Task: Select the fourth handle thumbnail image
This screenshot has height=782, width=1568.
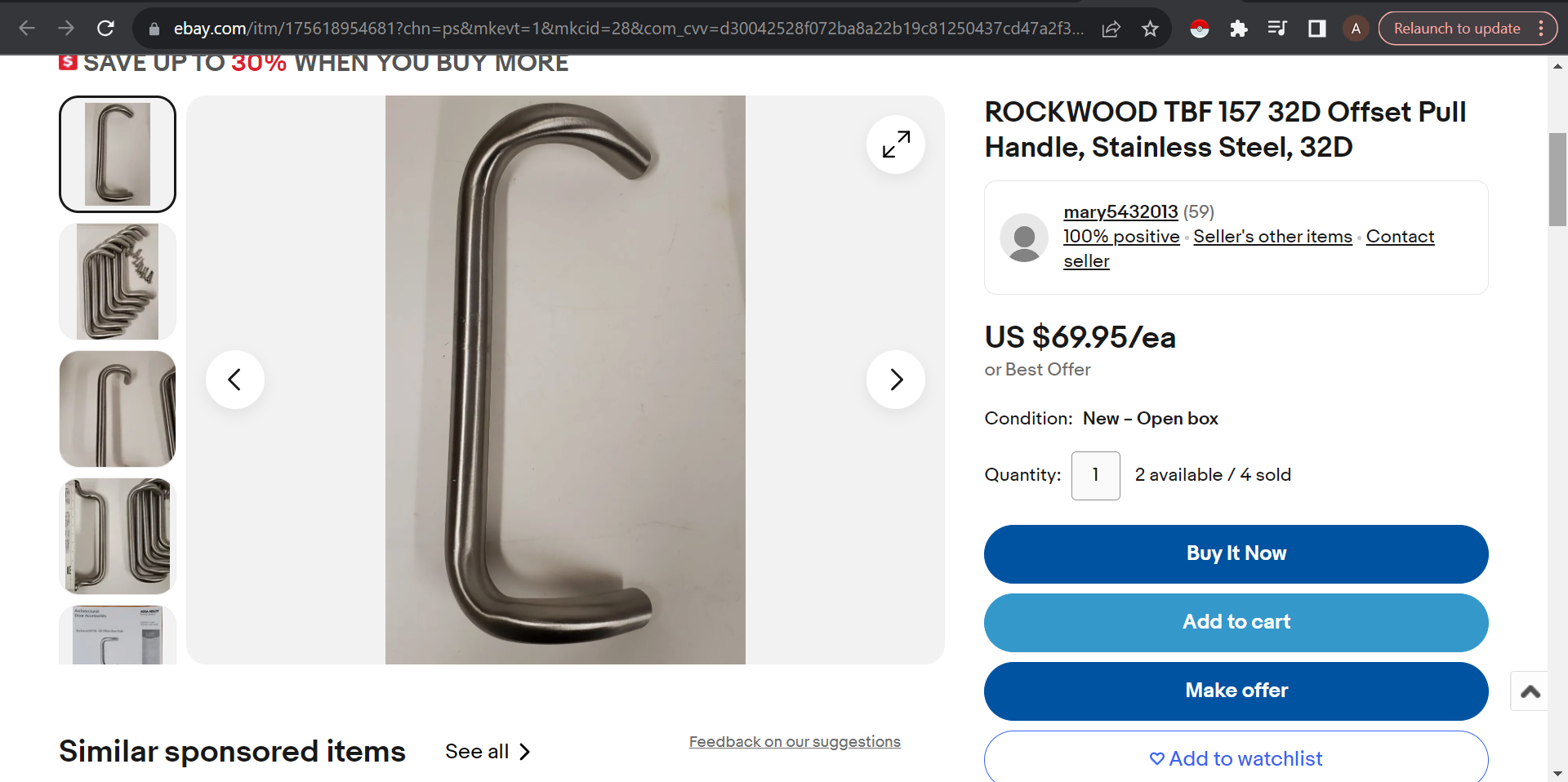Action: click(x=118, y=536)
